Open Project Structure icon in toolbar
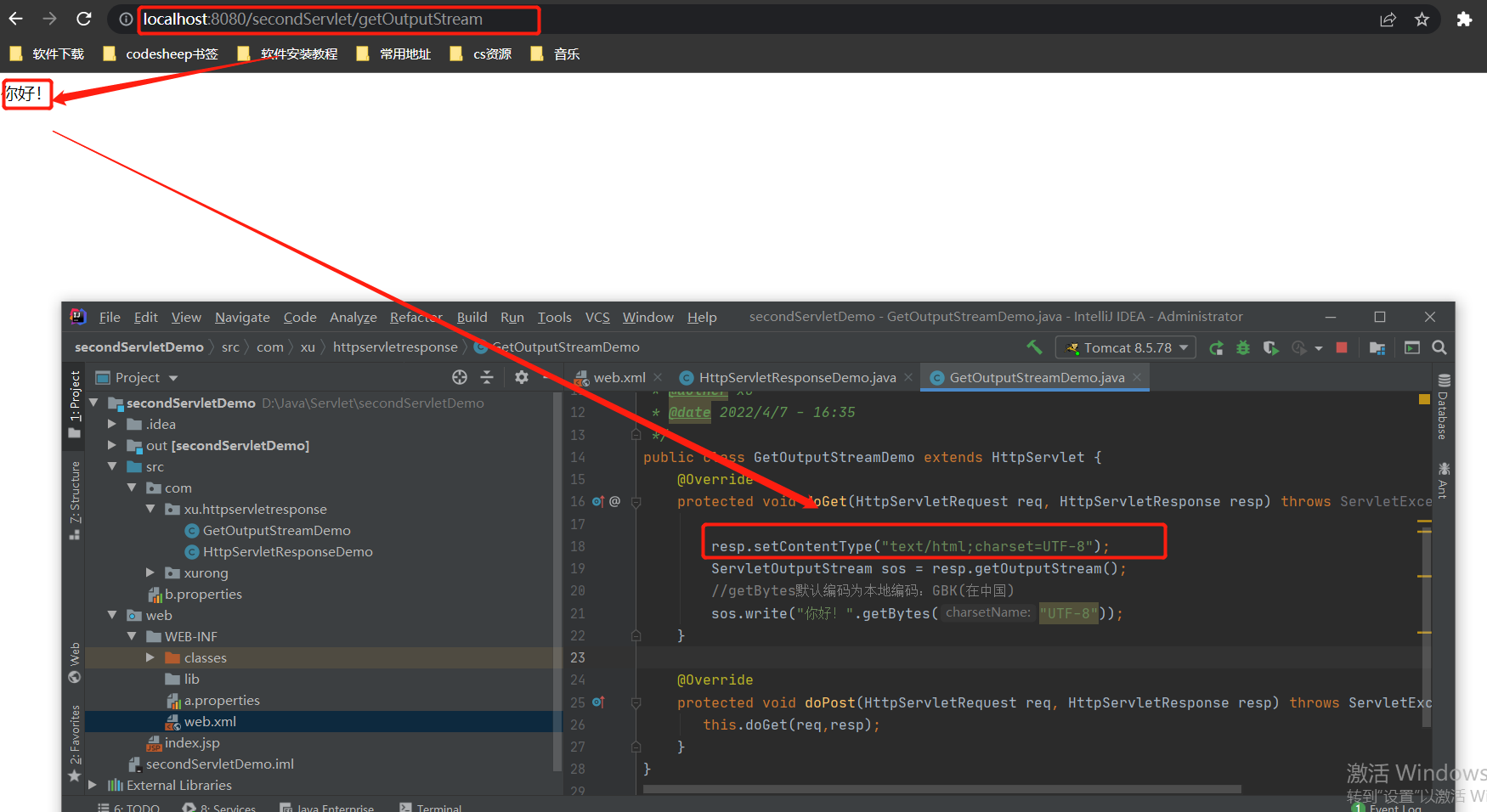Image resolution: width=1487 pixels, height=812 pixels. tap(1377, 347)
